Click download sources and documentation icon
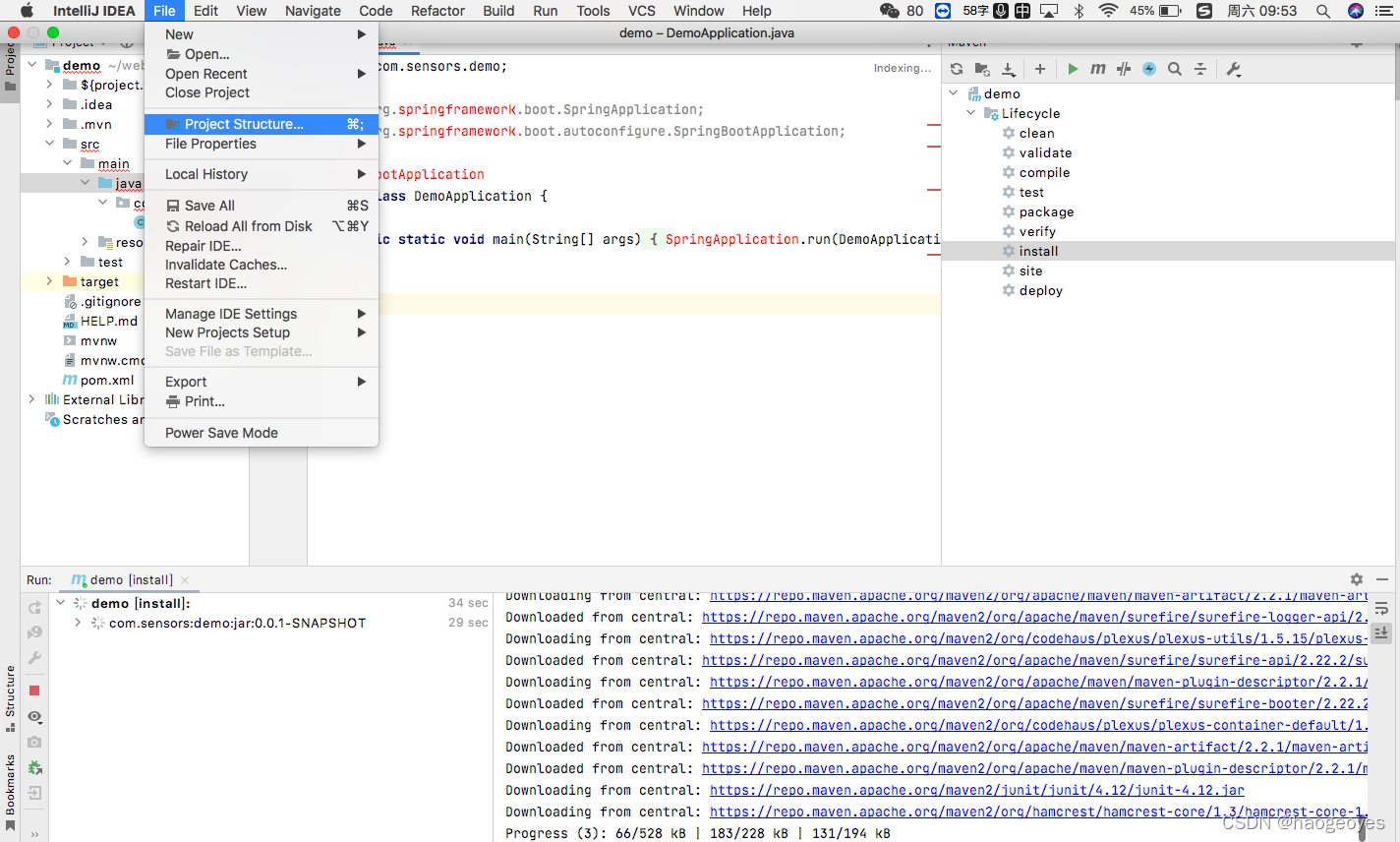 1009,69
